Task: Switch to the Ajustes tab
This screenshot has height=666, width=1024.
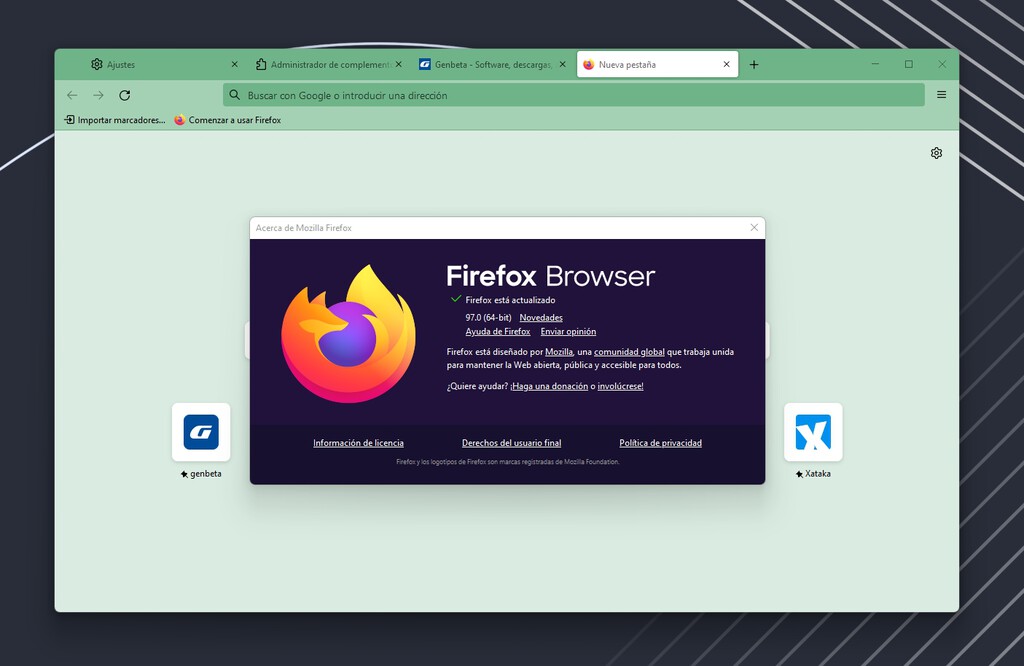Action: 150,65
